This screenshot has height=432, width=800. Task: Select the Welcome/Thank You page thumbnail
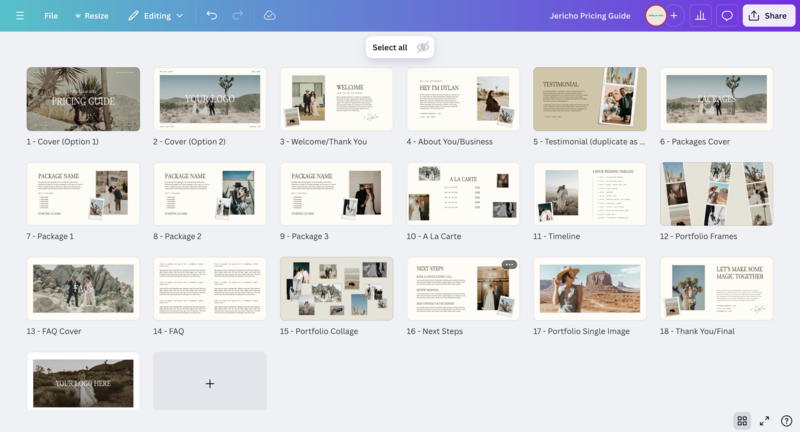[x=336, y=99]
